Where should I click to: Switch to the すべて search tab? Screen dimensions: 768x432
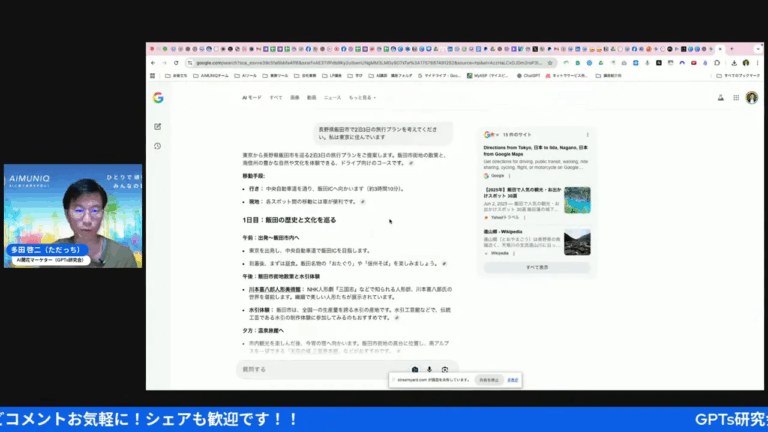276,97
